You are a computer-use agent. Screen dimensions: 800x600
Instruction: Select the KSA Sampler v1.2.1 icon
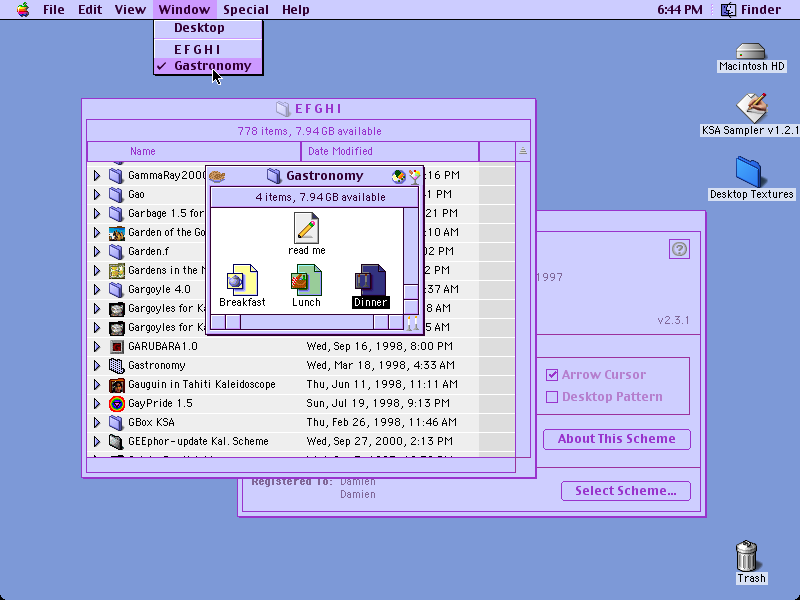[x=751, y=108]
